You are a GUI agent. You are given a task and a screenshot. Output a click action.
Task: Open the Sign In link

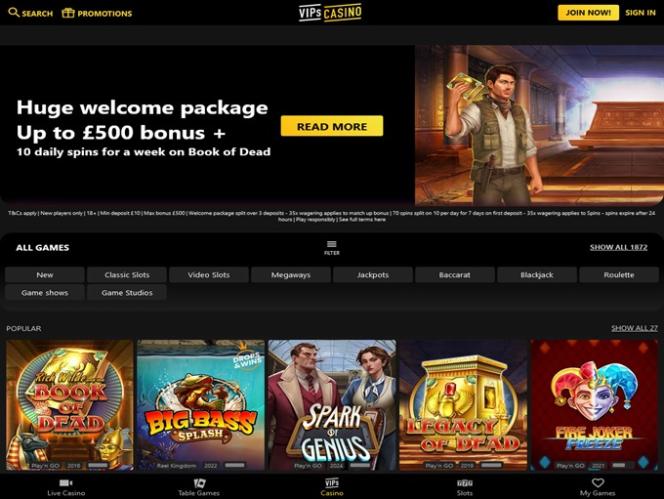click(x=640, y=13)
